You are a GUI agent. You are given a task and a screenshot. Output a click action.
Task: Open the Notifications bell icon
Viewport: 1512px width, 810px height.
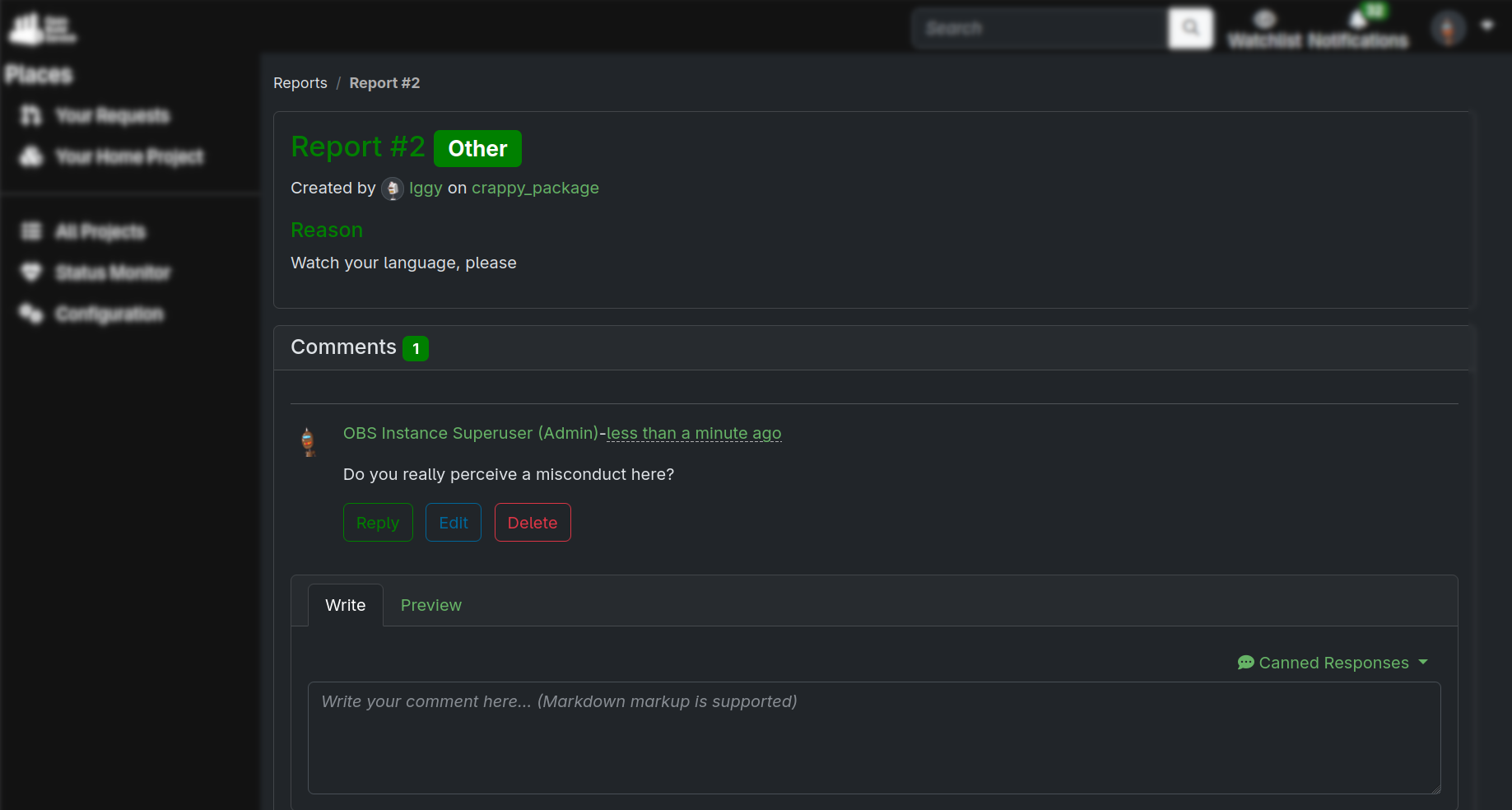[1358, 19]
